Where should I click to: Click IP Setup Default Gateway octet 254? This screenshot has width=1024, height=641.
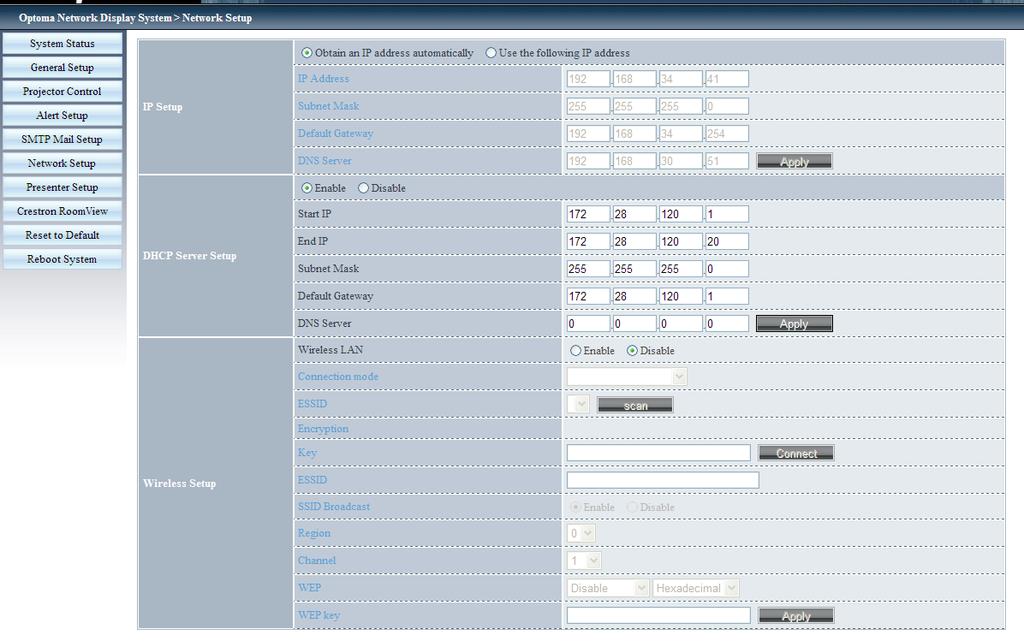(727, 134)
